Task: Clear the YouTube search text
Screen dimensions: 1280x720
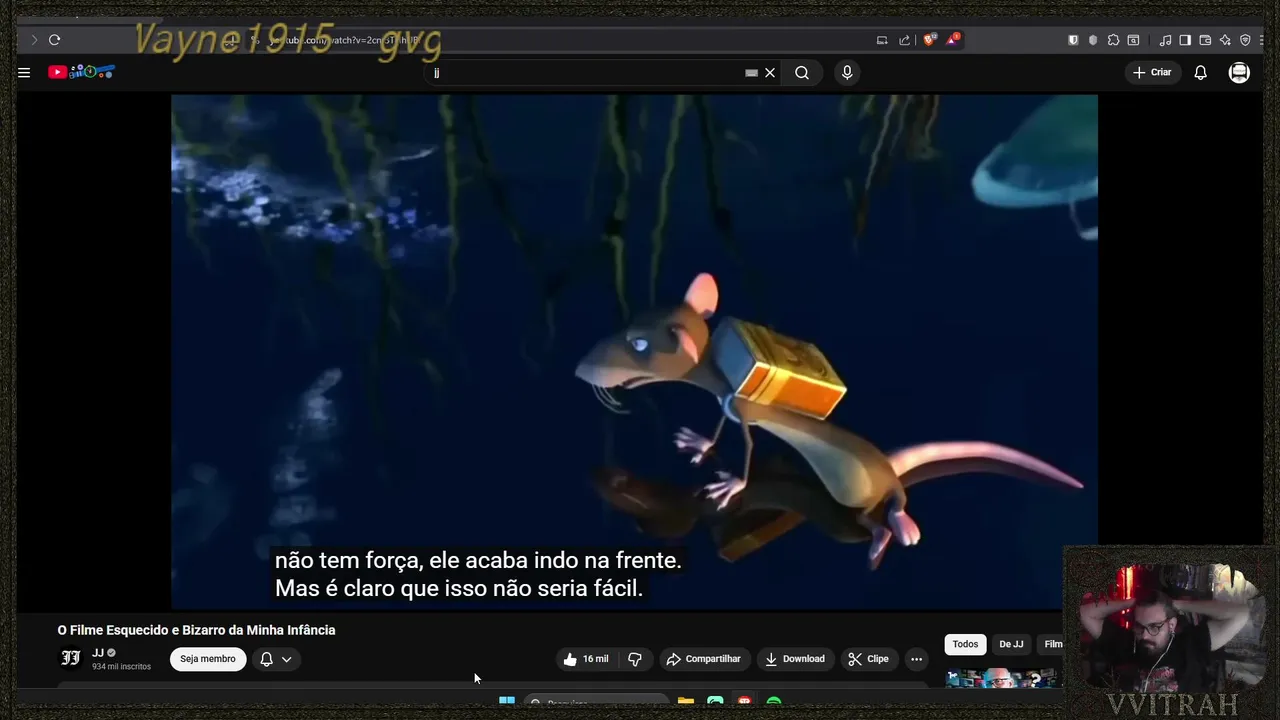Action: tap(770, 73)
